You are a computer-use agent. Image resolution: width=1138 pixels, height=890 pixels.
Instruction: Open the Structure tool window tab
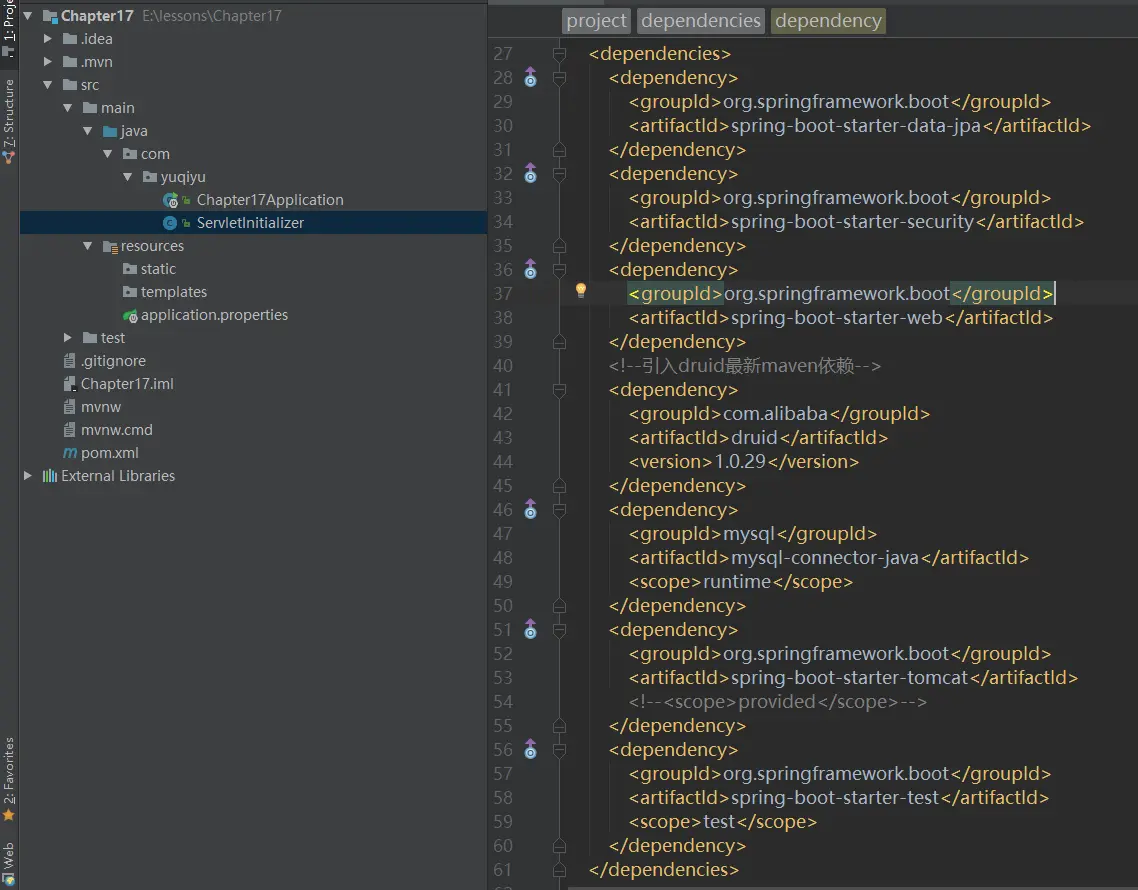(x=9, y=112)
